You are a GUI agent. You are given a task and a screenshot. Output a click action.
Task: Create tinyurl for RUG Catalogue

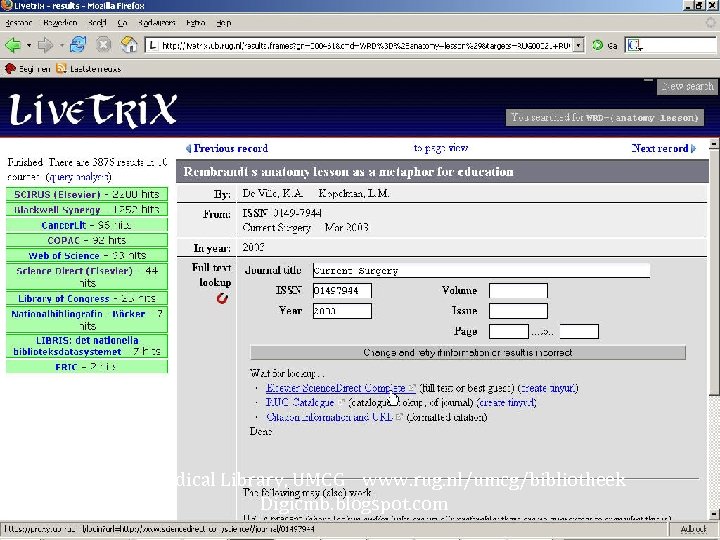(x=506, y=402)
